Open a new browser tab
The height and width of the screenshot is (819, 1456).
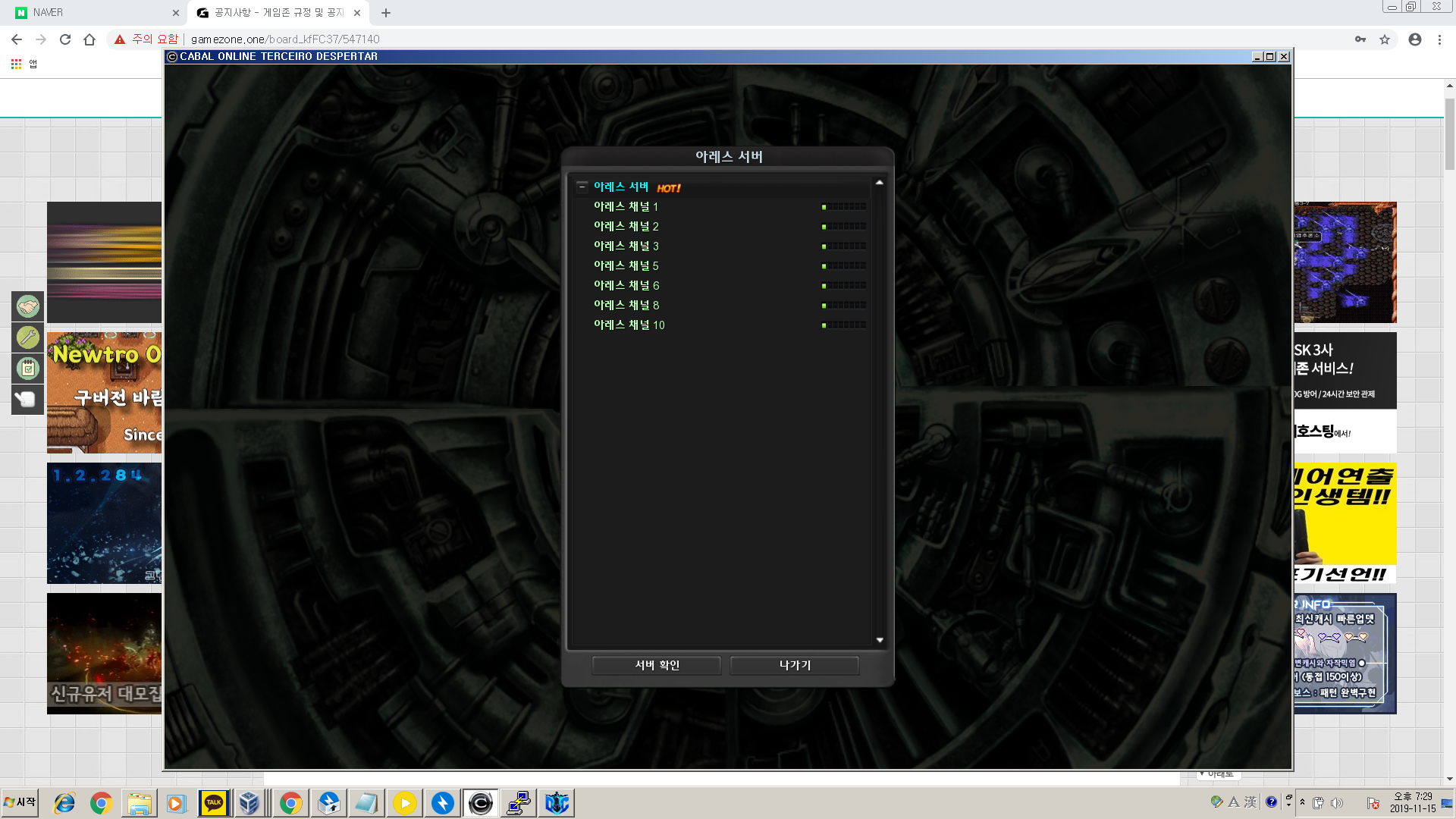(386, 12)
